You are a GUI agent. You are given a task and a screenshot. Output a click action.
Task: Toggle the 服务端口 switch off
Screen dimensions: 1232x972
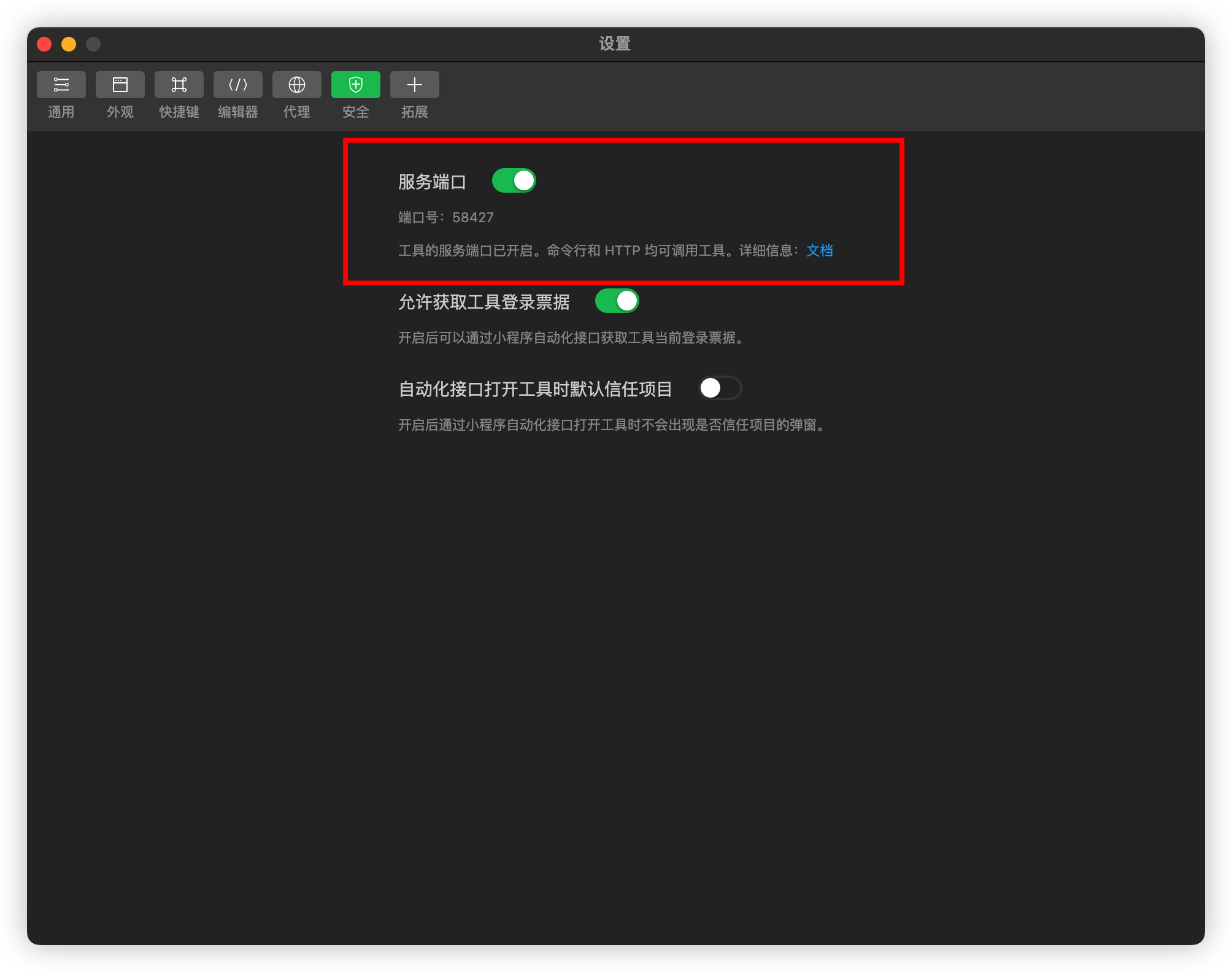(514, 181)
